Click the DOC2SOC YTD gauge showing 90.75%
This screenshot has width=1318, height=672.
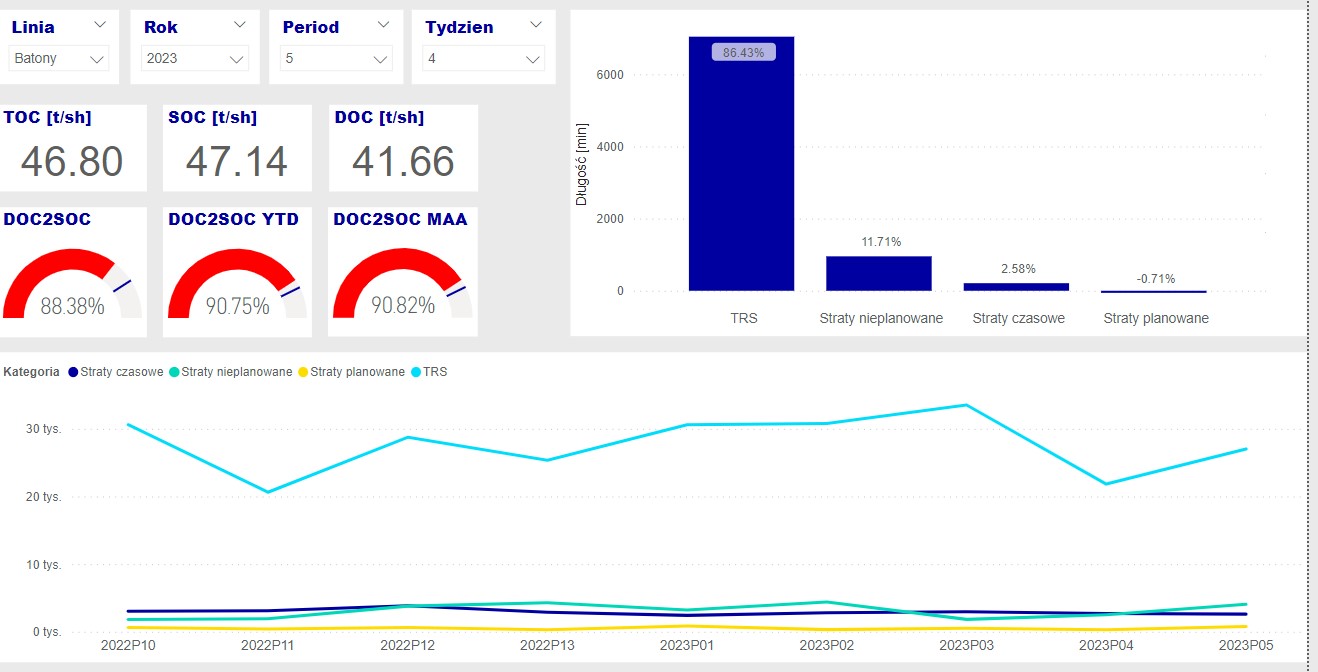237,285
